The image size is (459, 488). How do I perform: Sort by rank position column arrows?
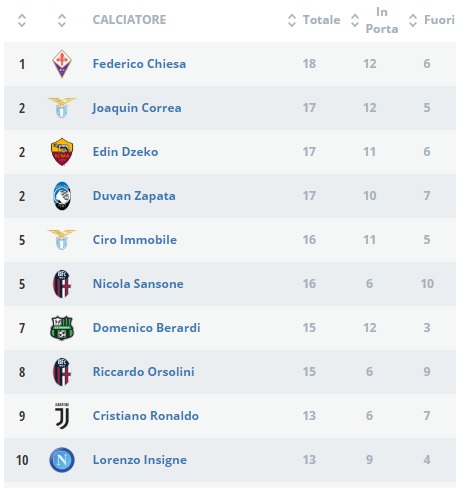[x=22, y=20]
